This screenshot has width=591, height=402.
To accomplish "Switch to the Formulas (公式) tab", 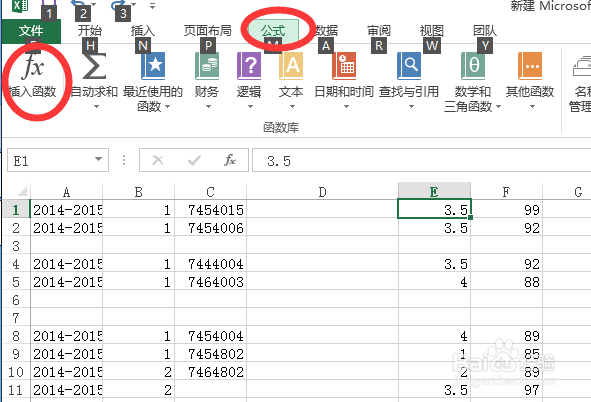I will (273, 31).
